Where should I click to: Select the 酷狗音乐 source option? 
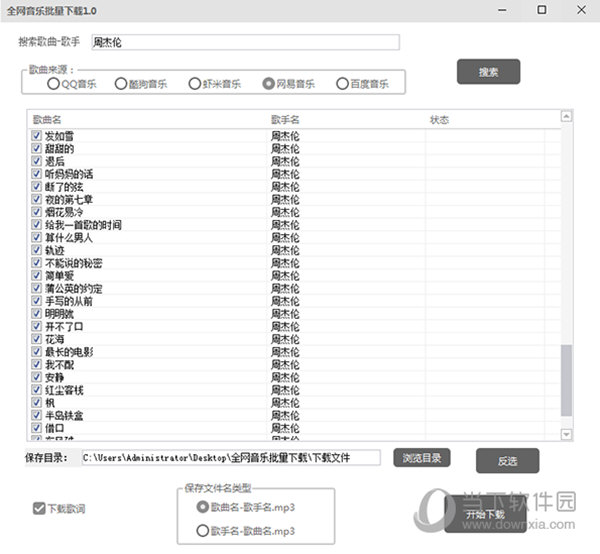click(121, 83)
